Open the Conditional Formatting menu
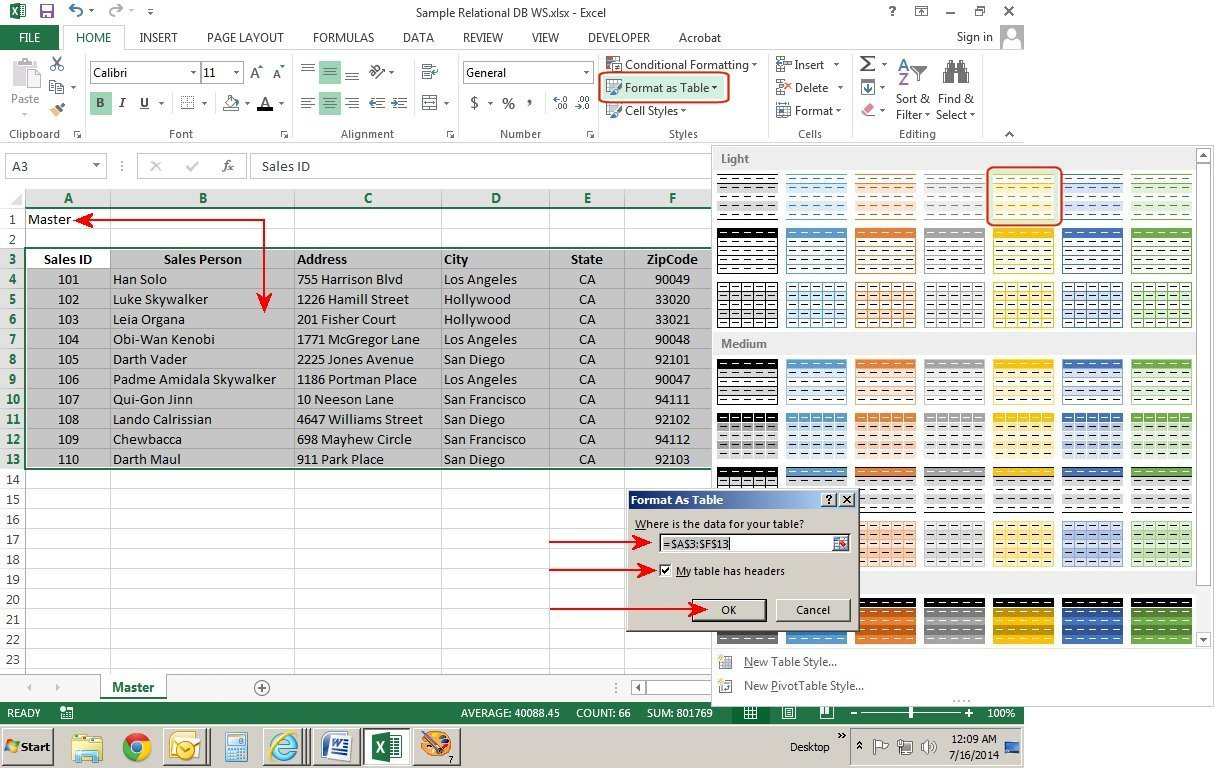1214x768 pixels. 681,64
